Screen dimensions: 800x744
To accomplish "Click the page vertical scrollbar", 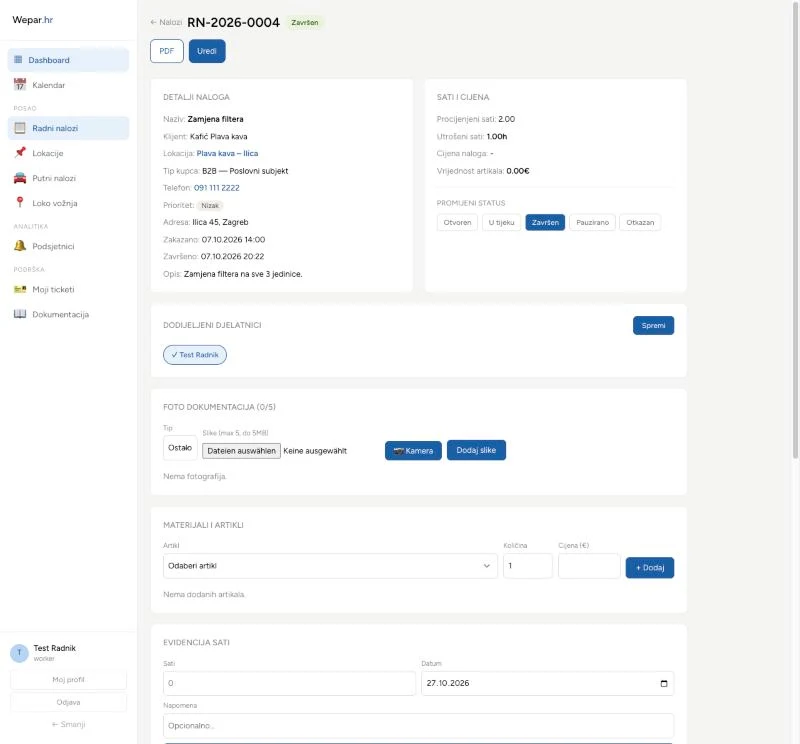I will [x=795, y=230].
